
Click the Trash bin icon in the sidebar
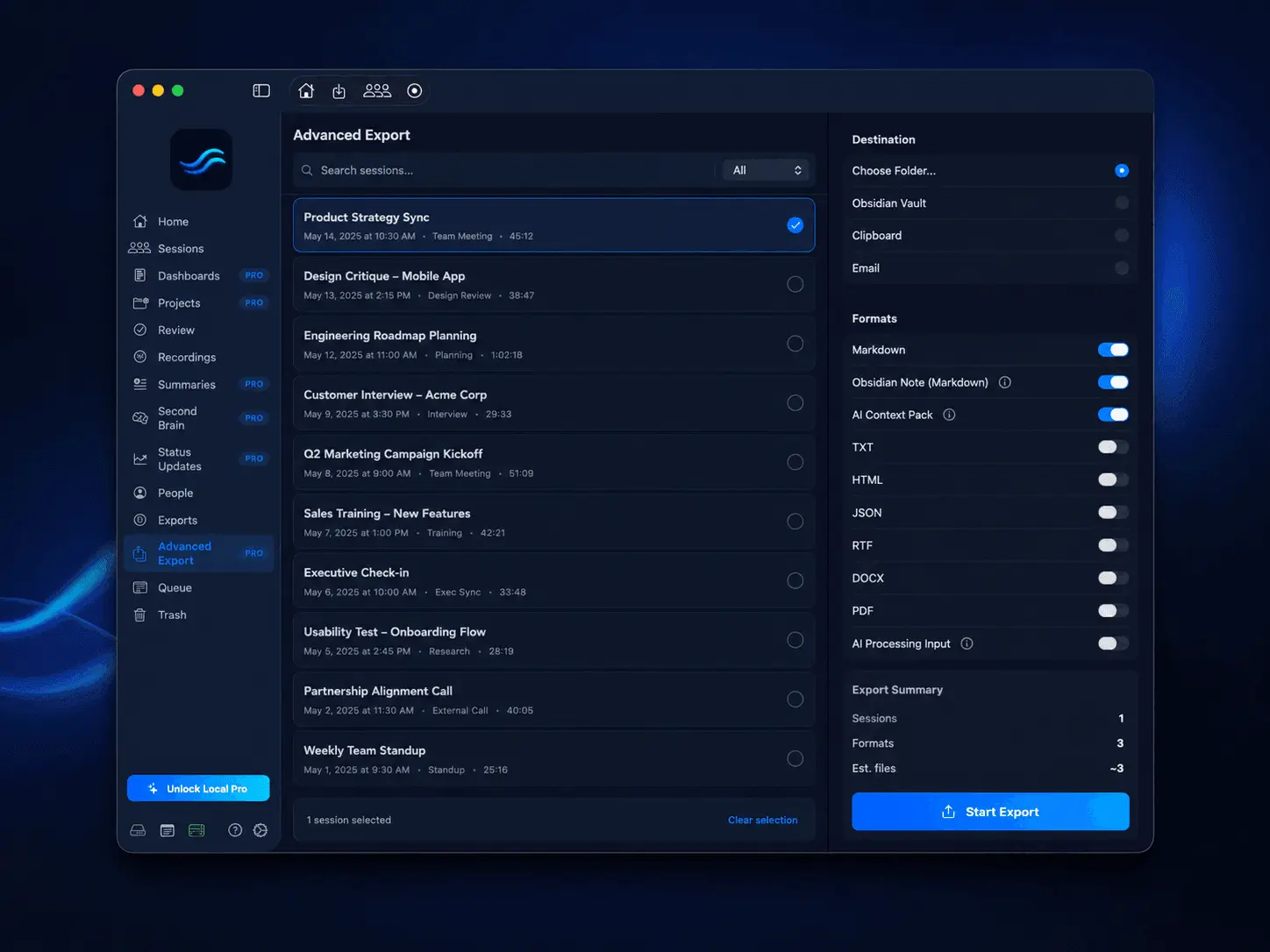[x=139, y=615]
